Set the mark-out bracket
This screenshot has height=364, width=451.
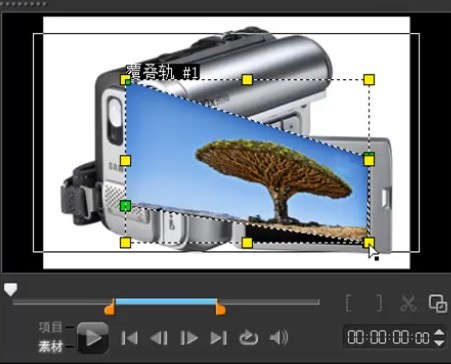click(x=379, y=303)
